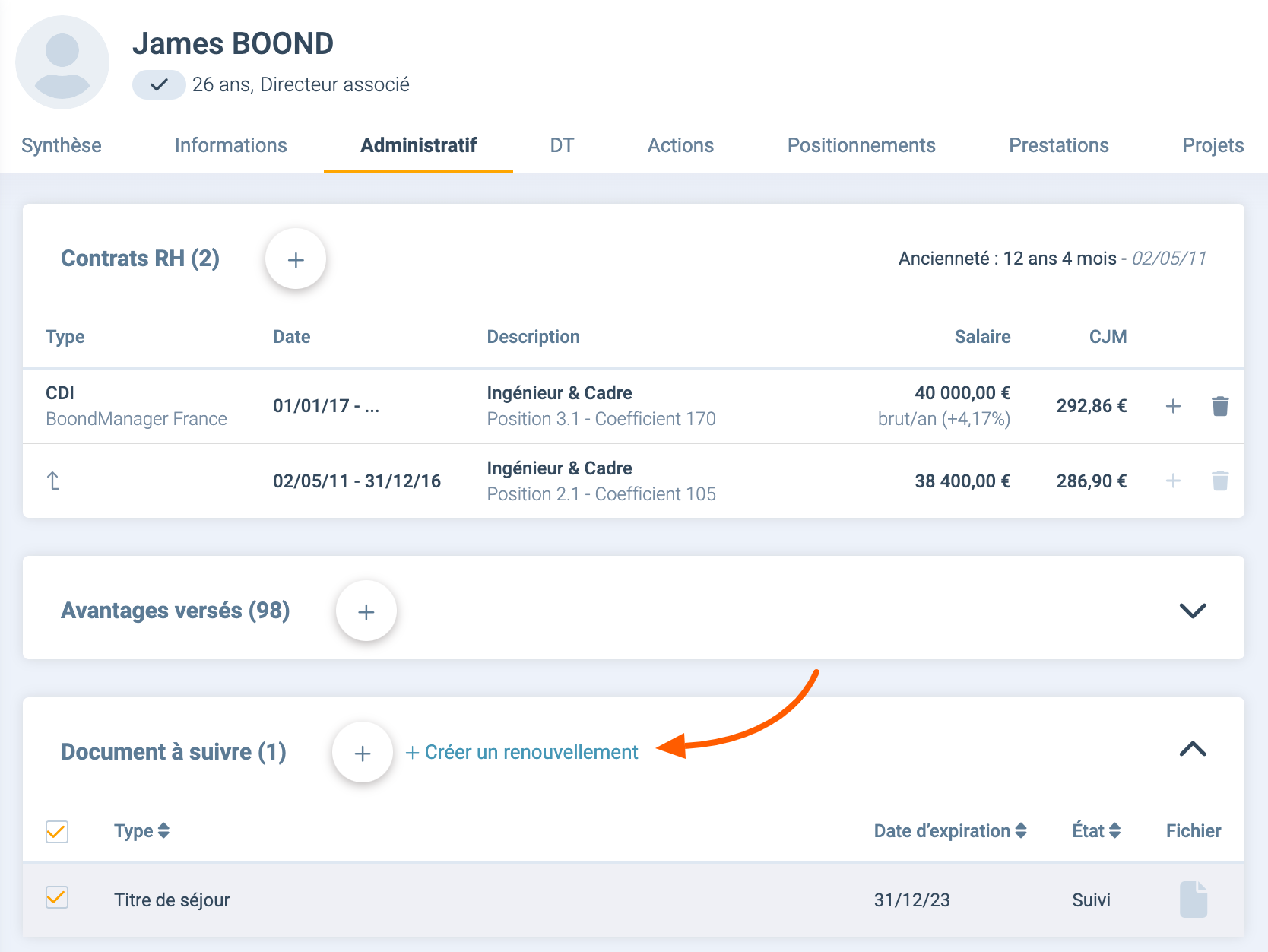
Task: Click the James BOOND name heading
Action: pyautogui.click(x=233, y=43)
